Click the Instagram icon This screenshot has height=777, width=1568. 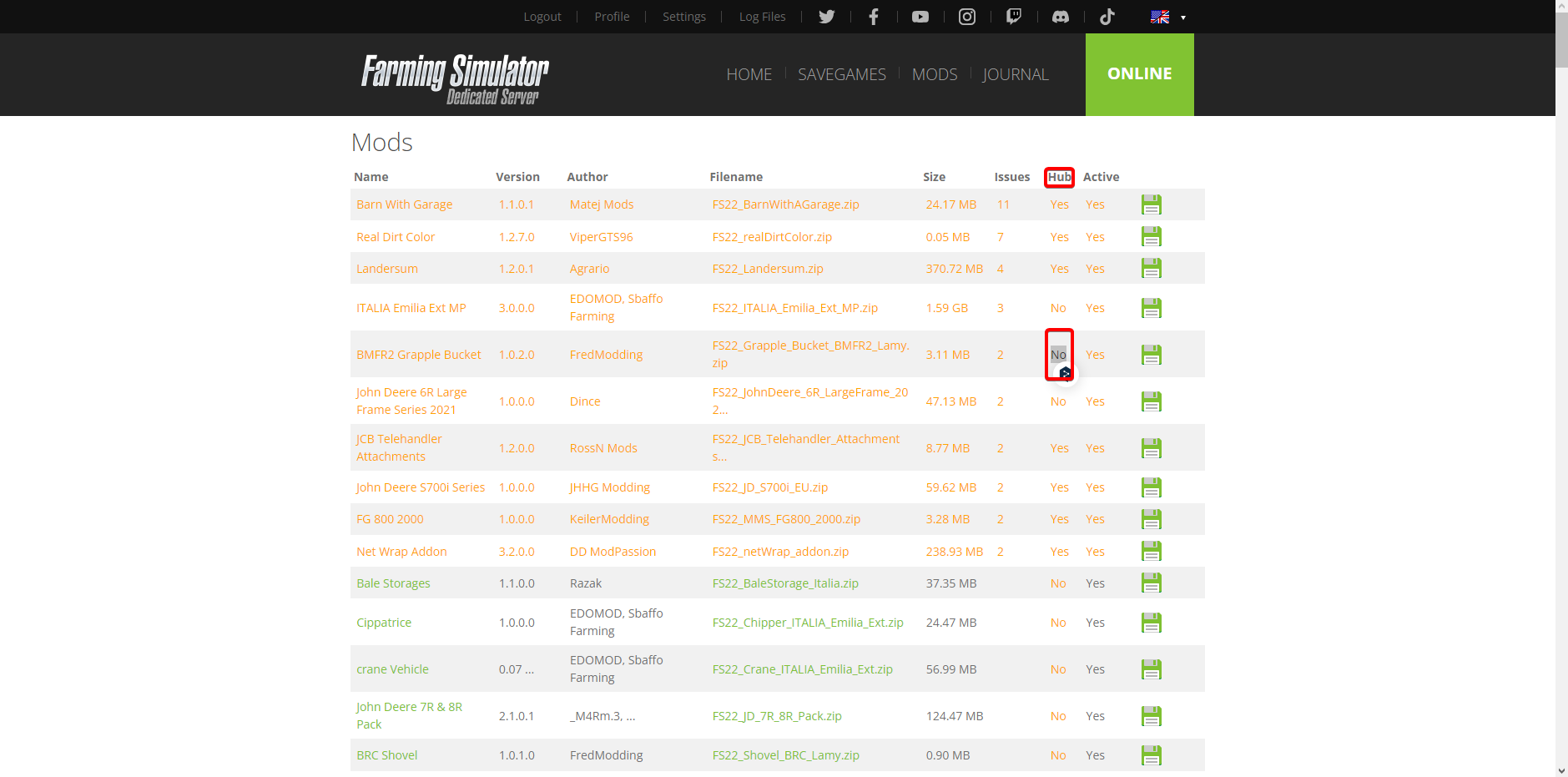[x=966, y=17]
